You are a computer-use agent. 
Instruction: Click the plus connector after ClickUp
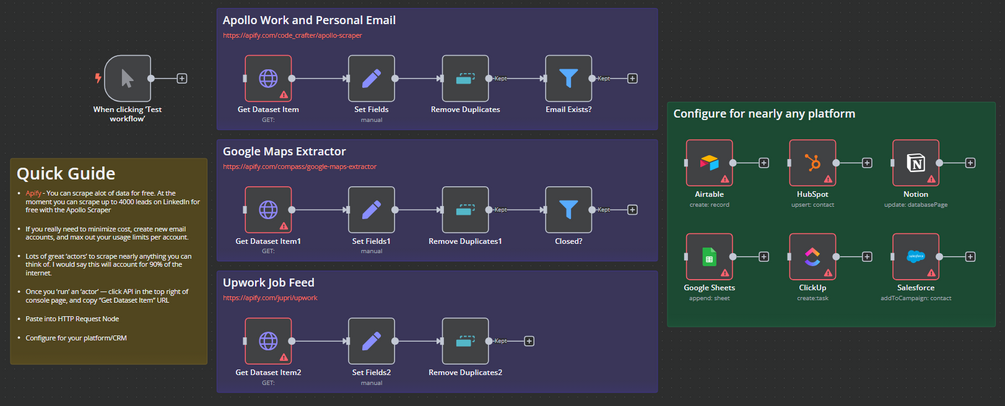click(867, 257)
